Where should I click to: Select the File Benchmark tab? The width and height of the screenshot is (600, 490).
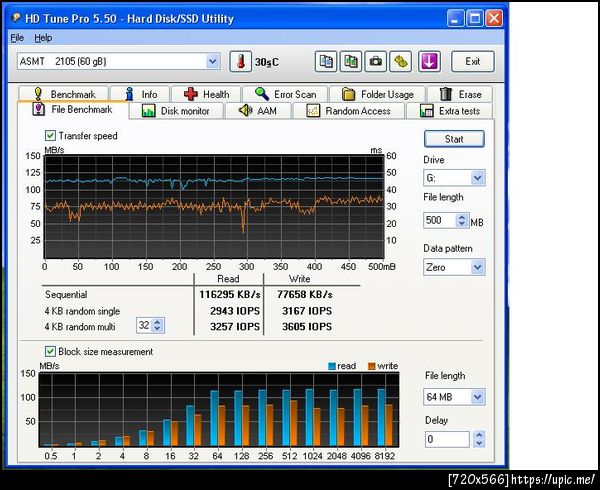[73, 109]
